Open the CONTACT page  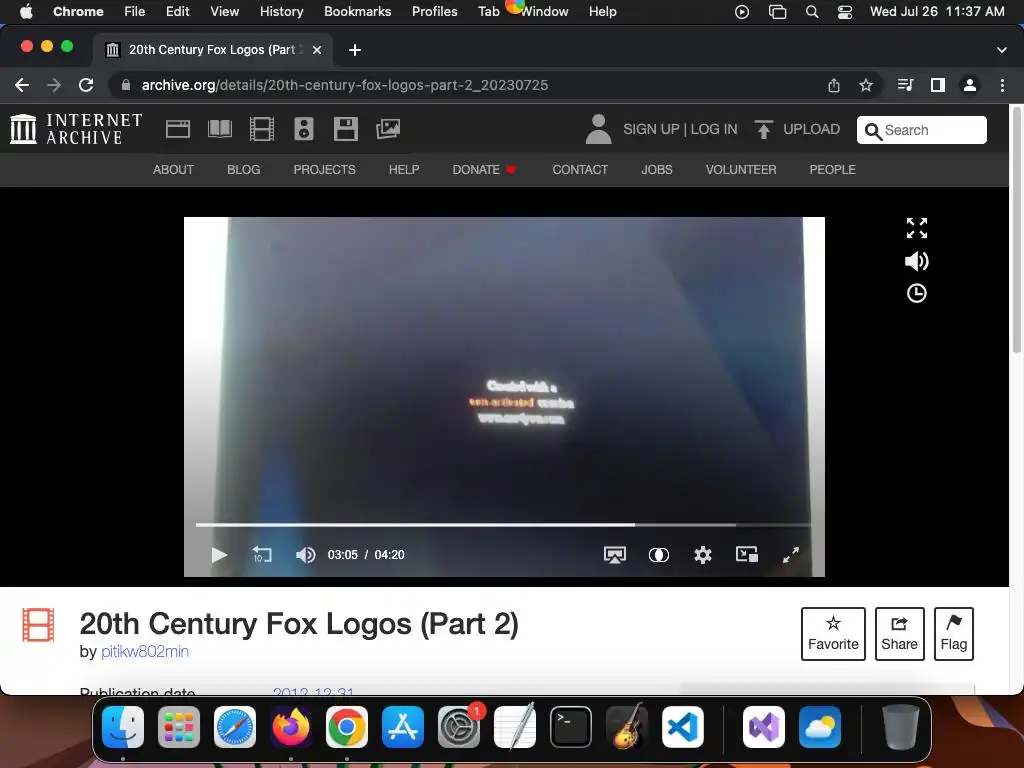coord(580,170)
